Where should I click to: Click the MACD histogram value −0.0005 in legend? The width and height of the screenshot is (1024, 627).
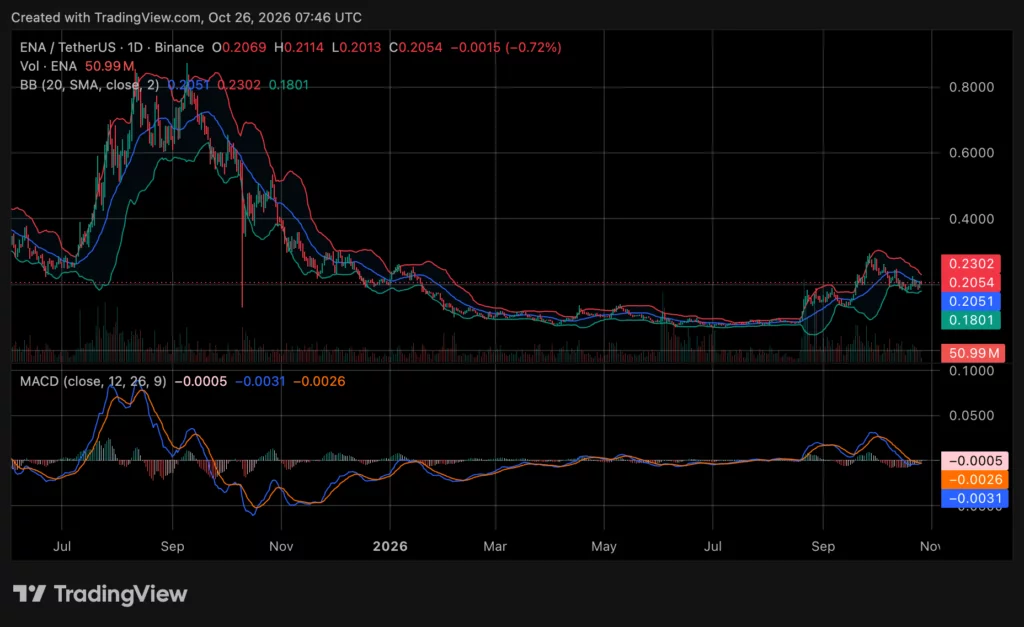(200, 381)
